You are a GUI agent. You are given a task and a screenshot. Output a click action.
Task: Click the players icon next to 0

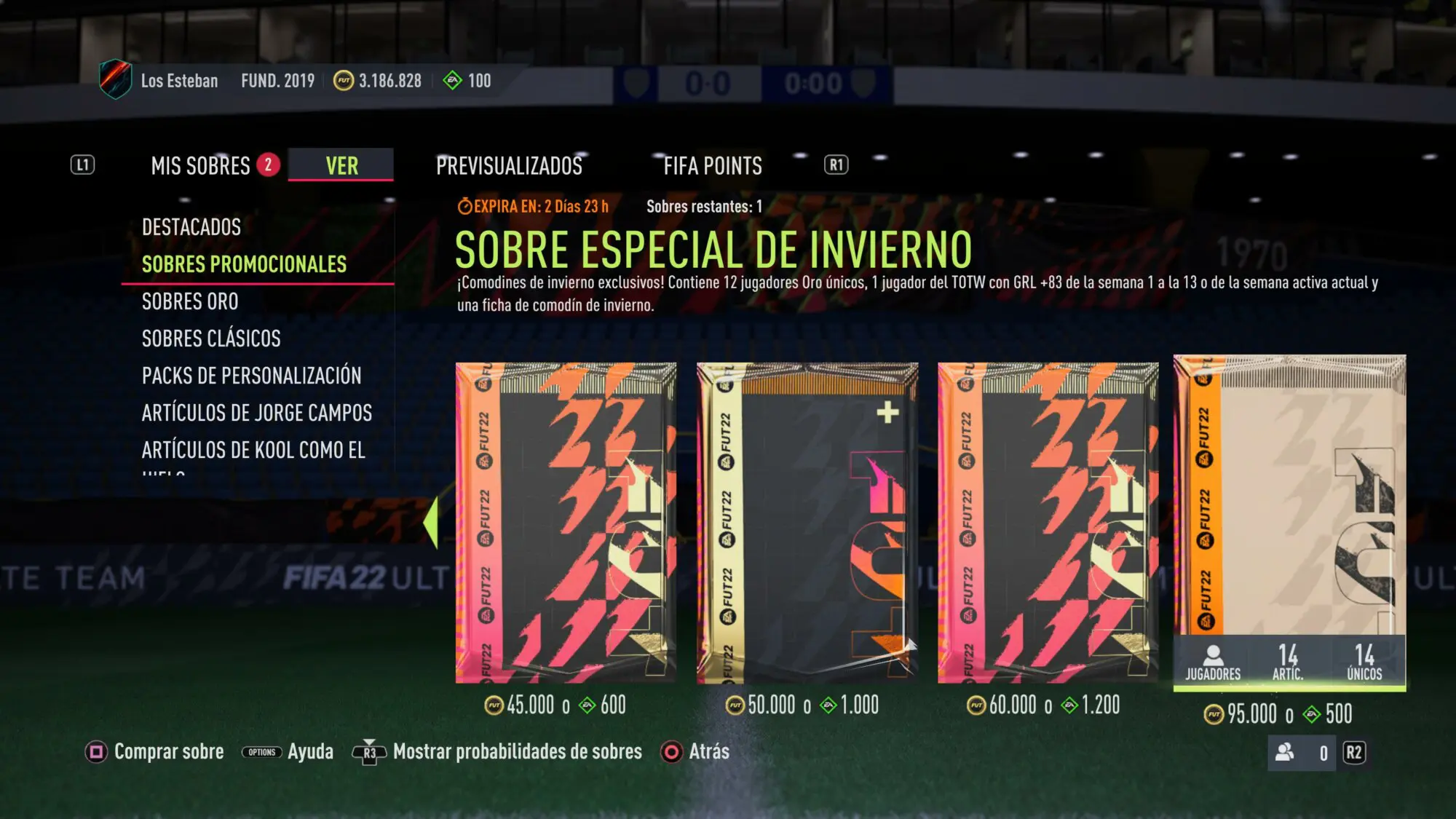click(x=1285, y=752)
